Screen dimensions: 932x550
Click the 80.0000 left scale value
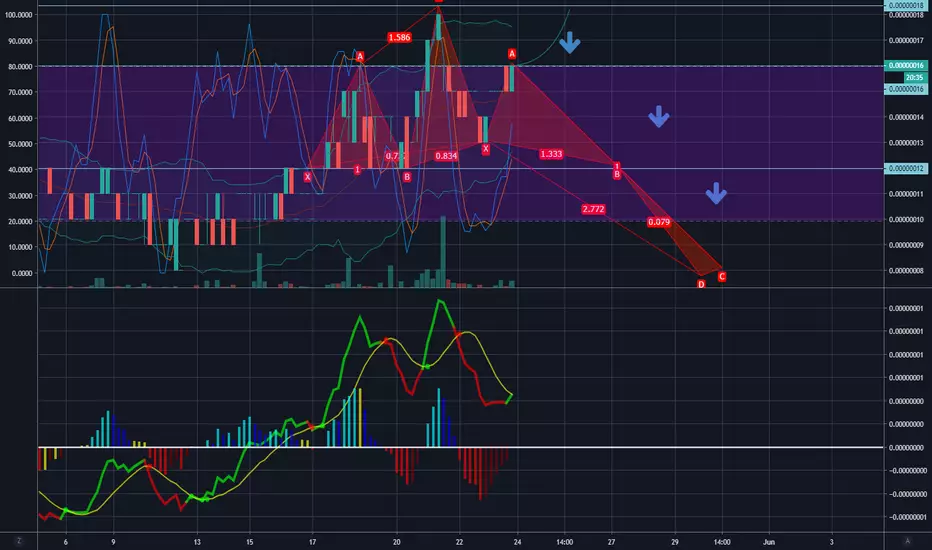pos(20,67)
